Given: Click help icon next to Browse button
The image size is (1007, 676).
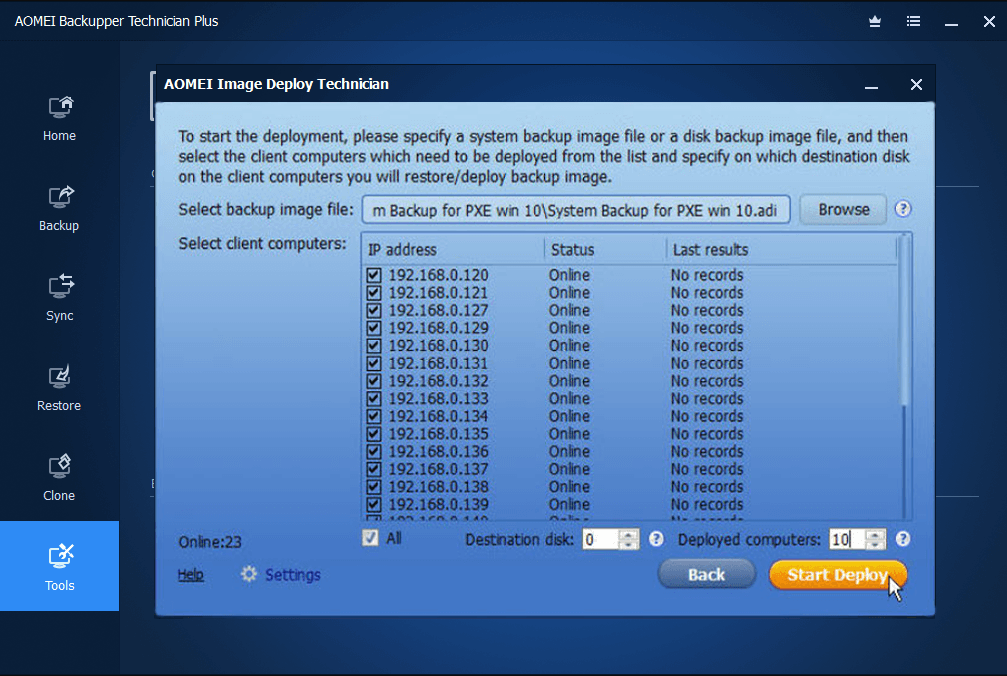Looking at the screenshot, I should coord(902,209).
